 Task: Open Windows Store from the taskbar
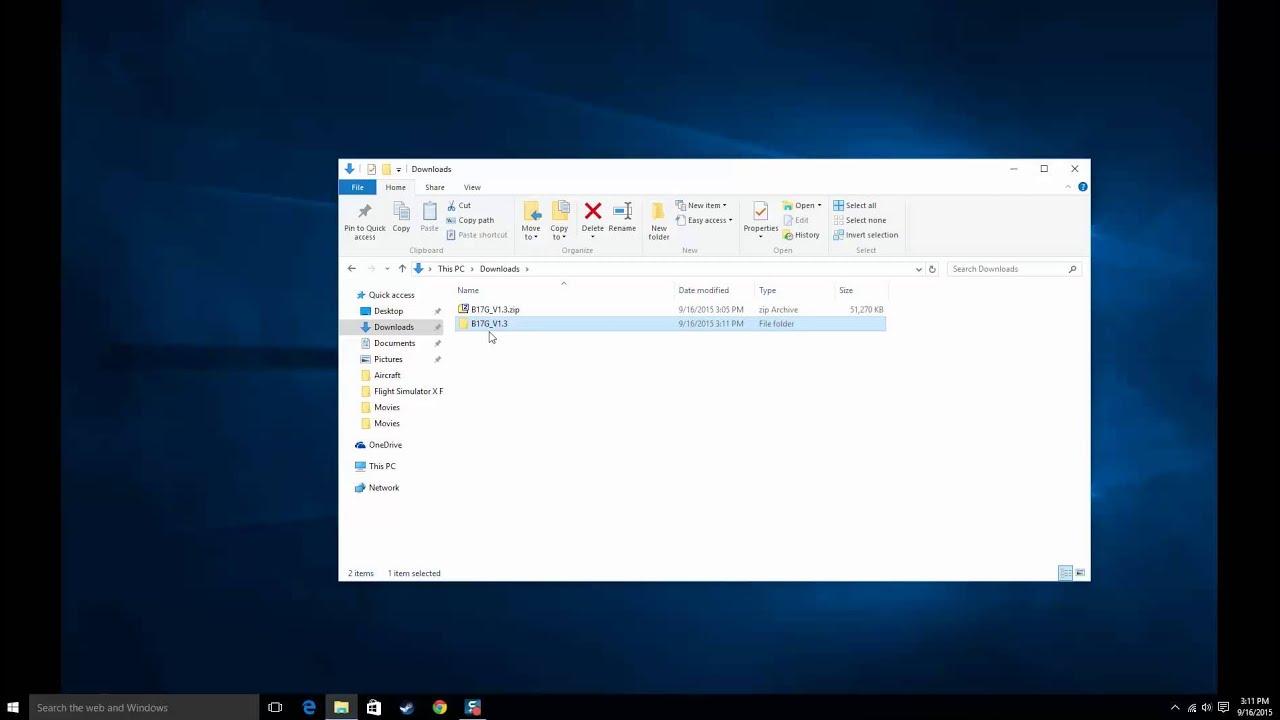pos(374,707)
